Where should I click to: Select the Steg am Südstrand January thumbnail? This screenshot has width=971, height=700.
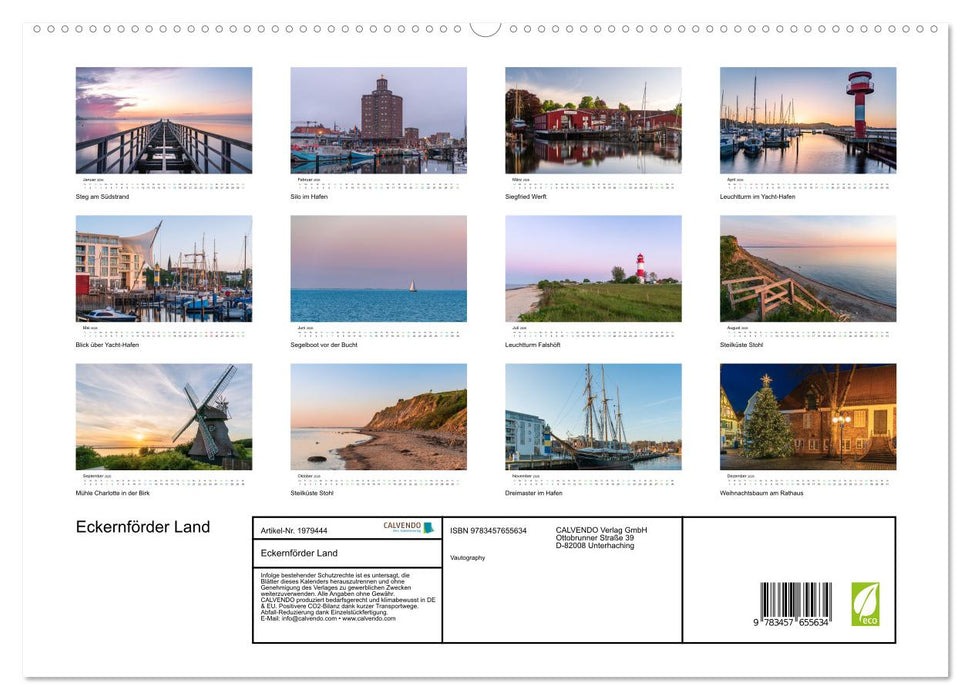point(163,120)
